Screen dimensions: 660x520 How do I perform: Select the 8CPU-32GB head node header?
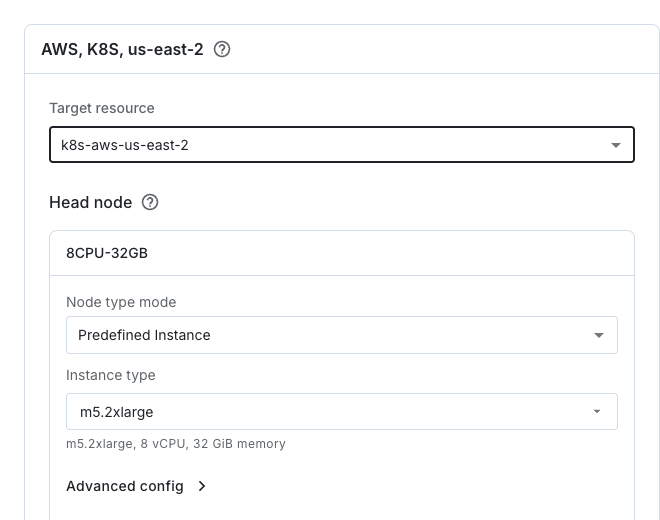(x=342, y=253)
